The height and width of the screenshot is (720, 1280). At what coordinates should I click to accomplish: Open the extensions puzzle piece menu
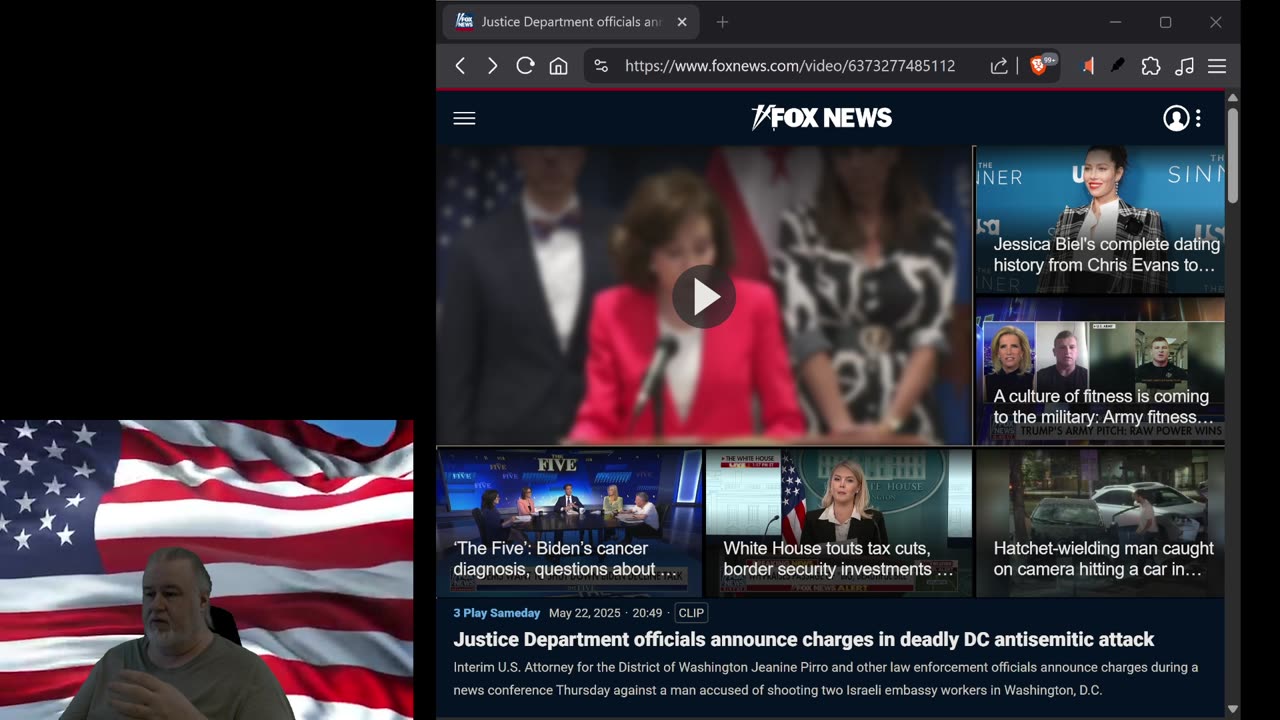(x=1151, y=66)
